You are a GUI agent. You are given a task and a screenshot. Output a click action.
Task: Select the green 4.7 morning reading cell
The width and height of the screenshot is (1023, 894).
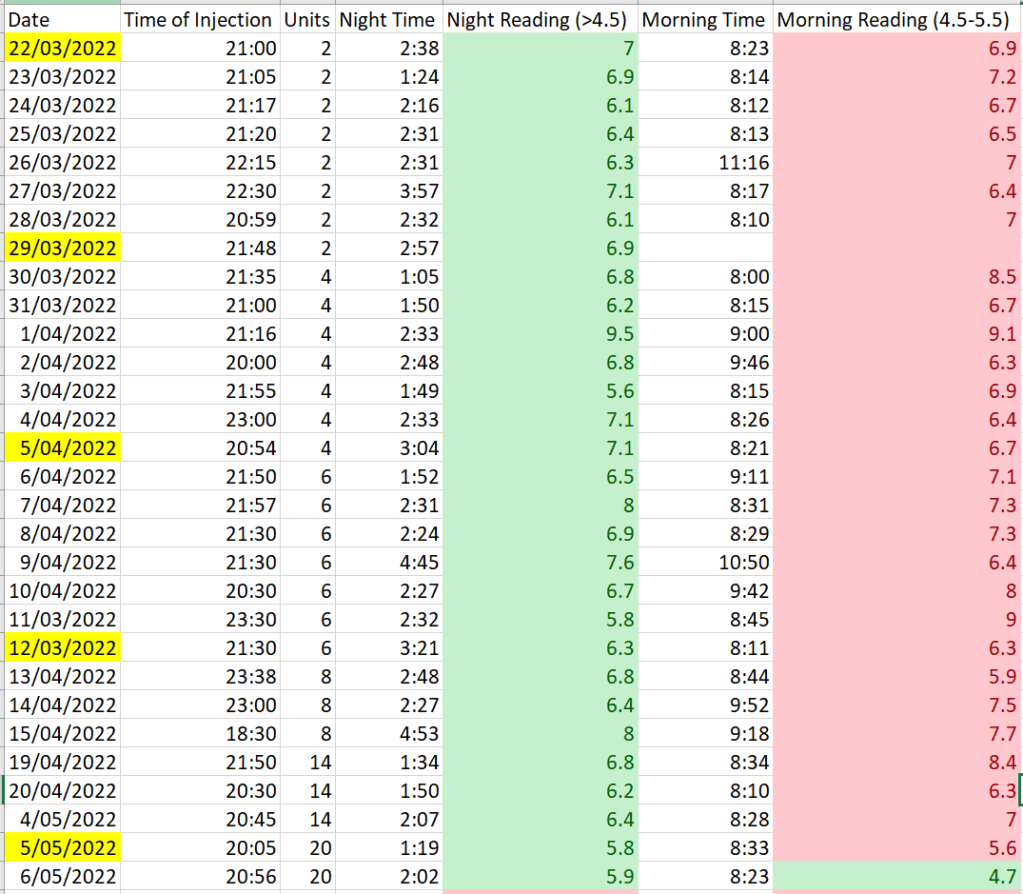(897, 876)
